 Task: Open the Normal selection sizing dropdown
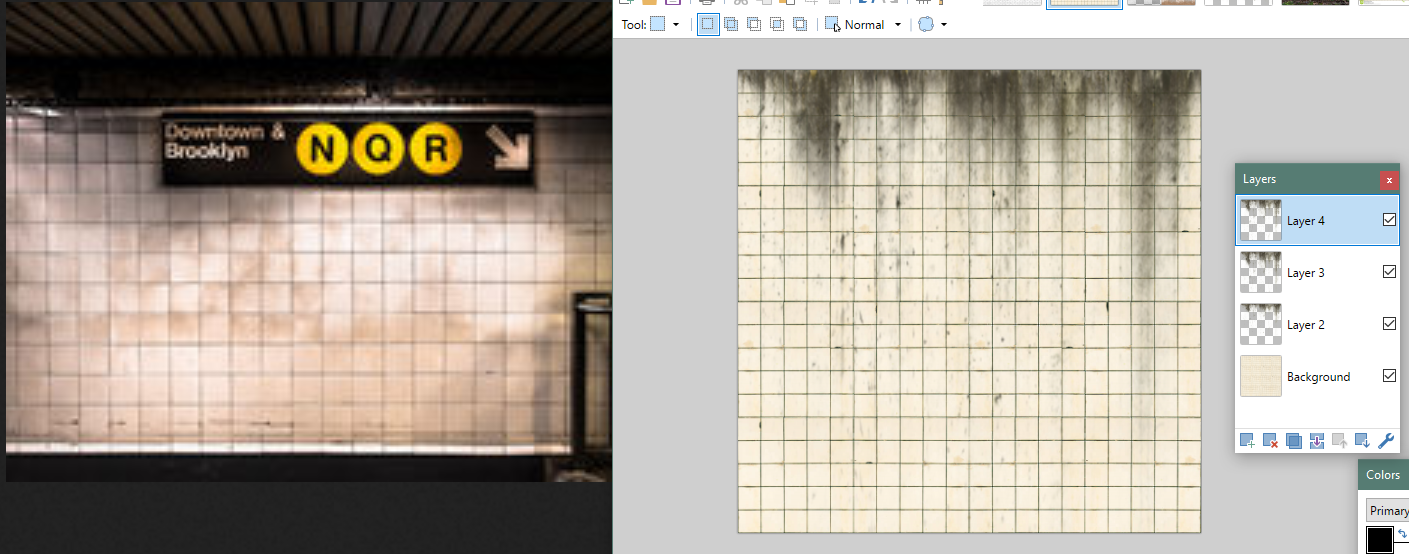(898, 25)
